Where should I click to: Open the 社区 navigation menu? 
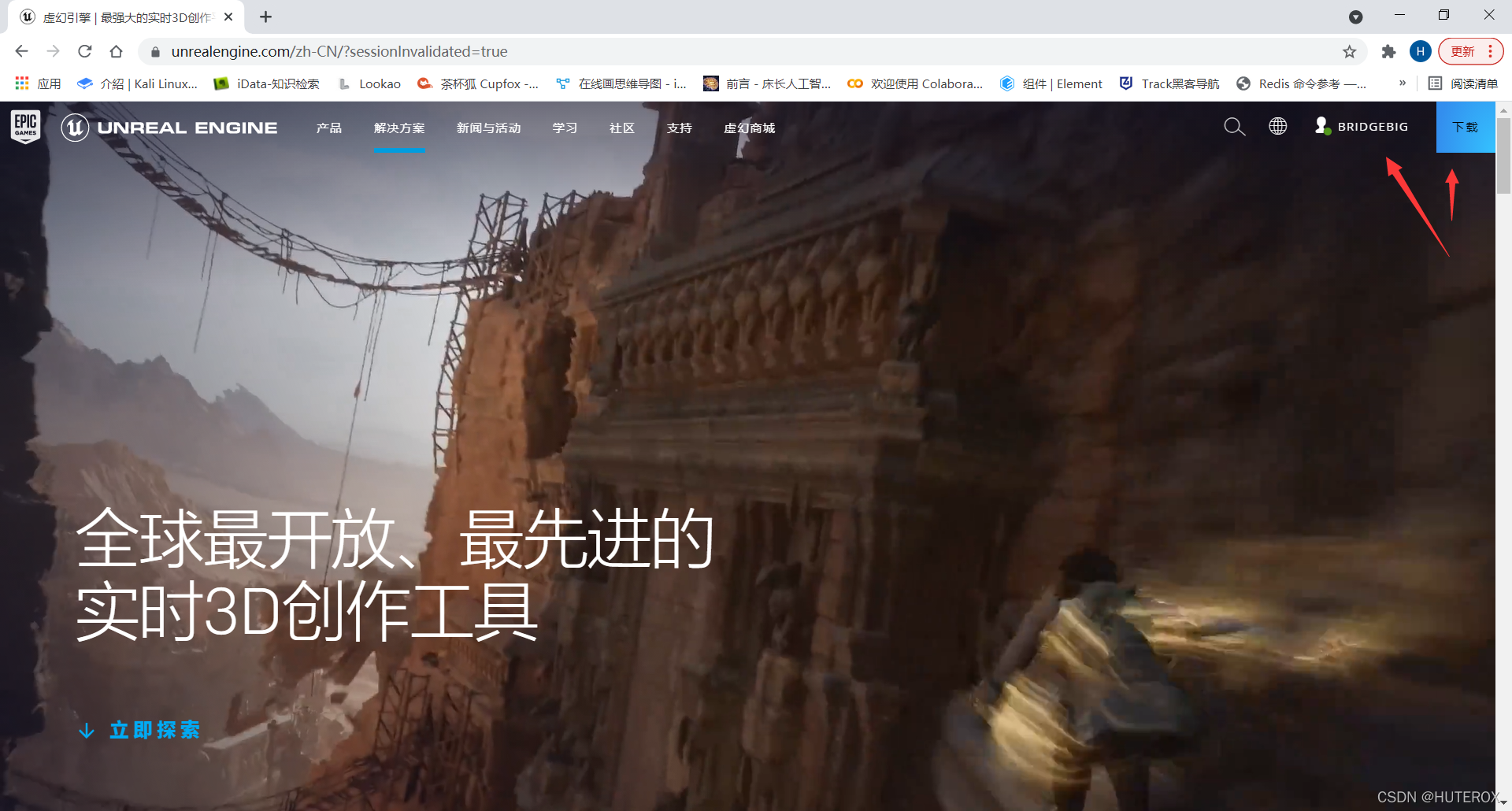621,128
